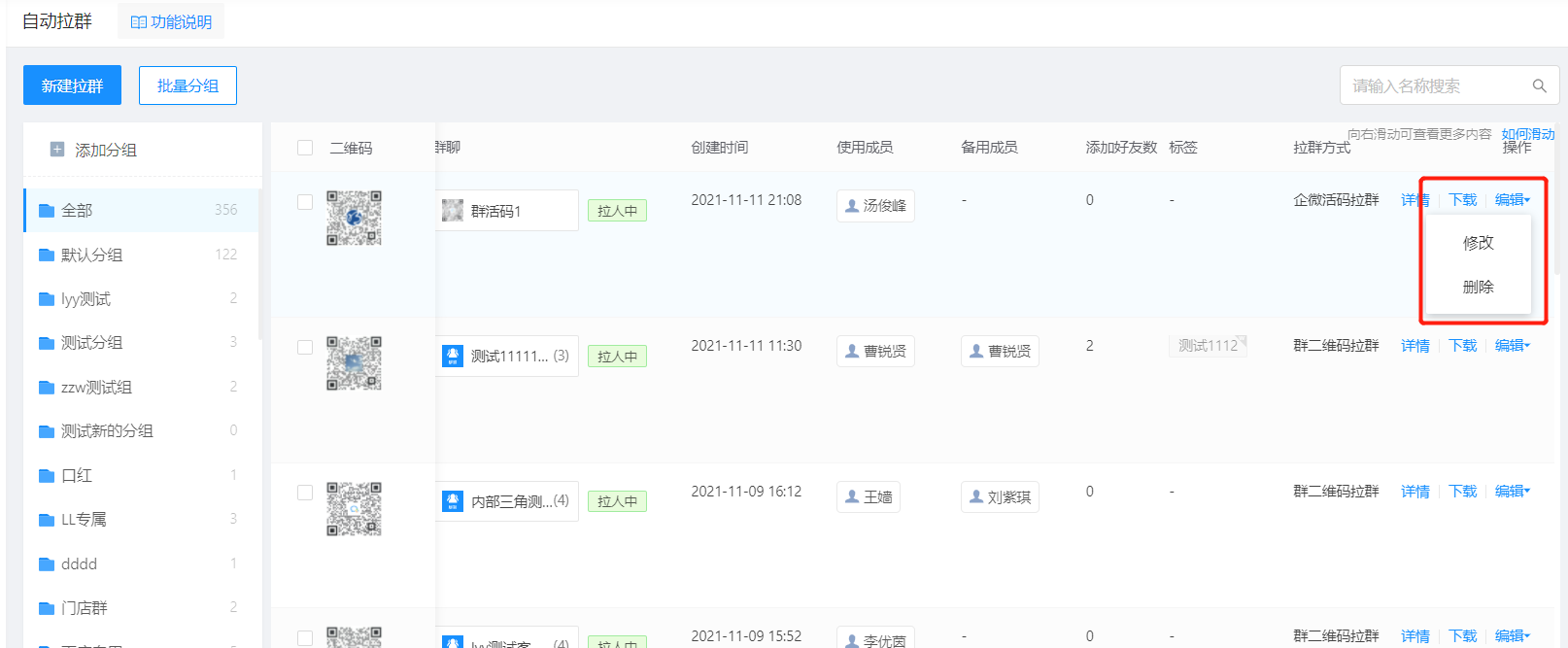
Task: Click the plus icon beside 添加分组
Action: point(57,150)
